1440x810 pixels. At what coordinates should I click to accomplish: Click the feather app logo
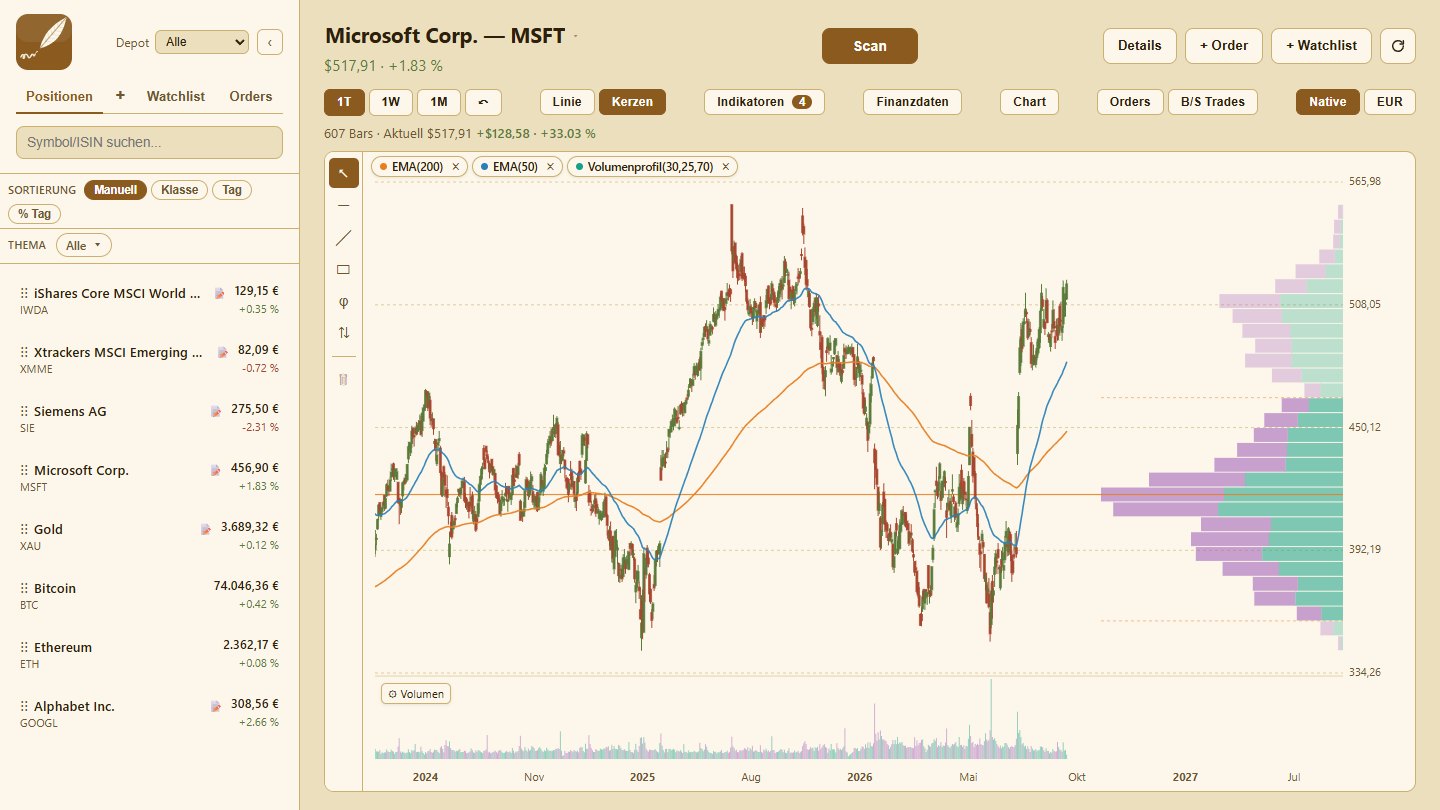point(44,42)
